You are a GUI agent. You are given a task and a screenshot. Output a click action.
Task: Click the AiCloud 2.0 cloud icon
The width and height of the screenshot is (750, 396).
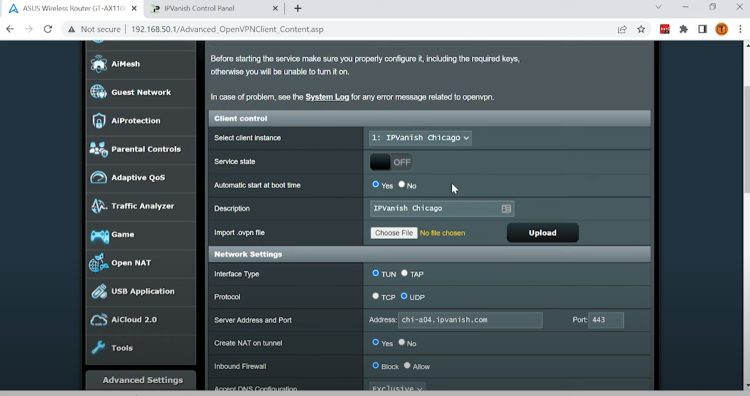(x=99, y=319)
